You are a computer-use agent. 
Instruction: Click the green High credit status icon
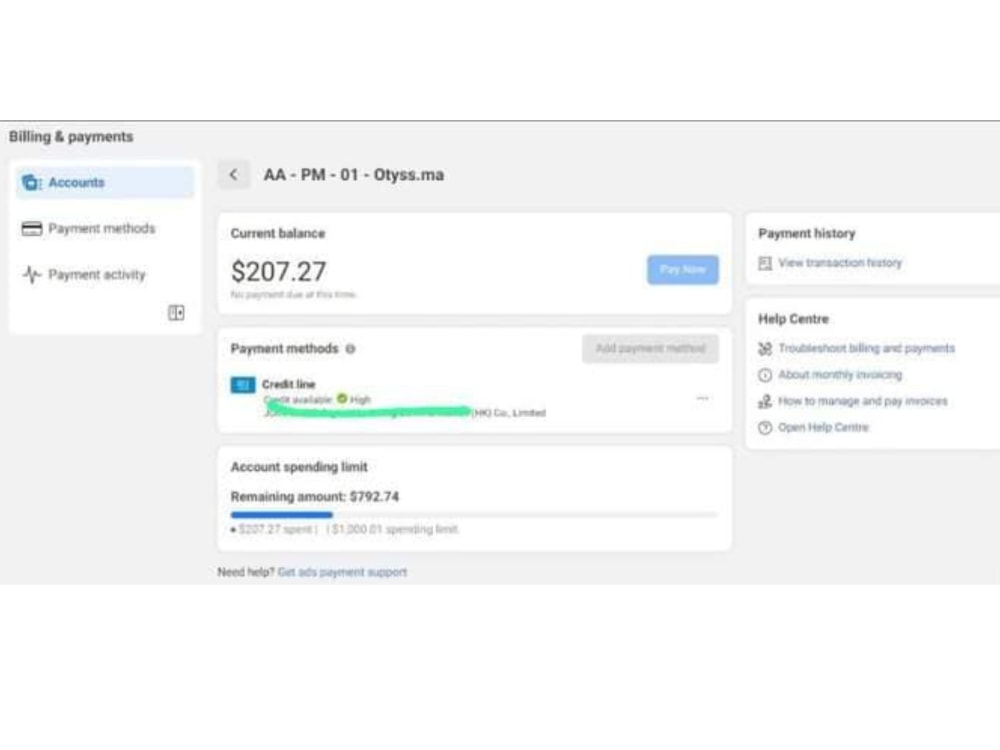[x=342, y=399]
